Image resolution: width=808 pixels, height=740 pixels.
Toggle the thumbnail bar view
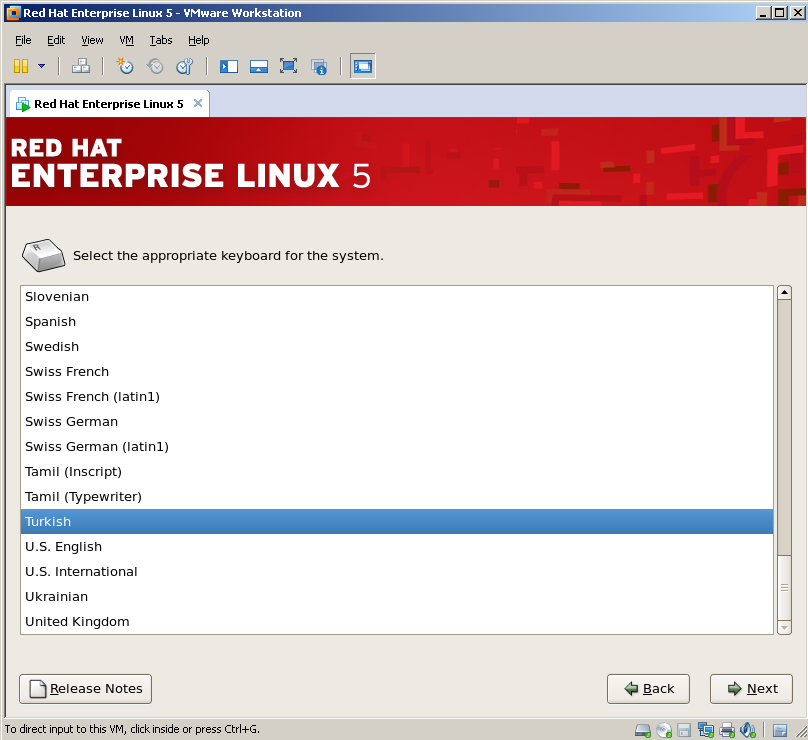pos(259,66)
